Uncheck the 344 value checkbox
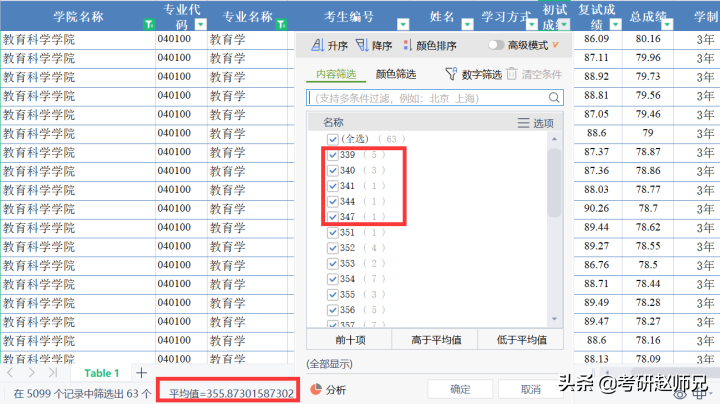Screen dimensions: 720x404 pos(333,202)
